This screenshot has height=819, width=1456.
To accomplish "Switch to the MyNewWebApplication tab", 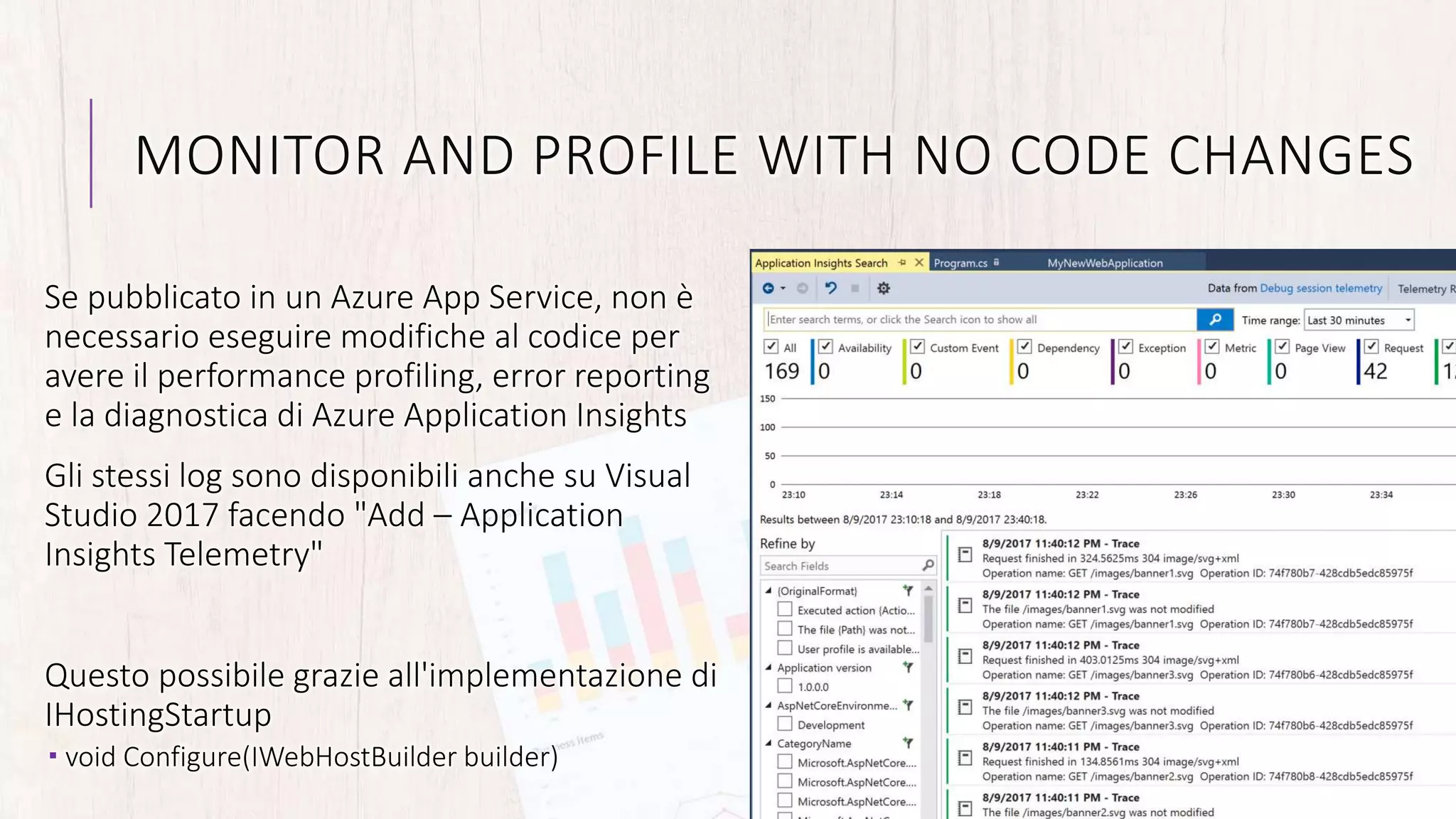I will pos(1105,262).
